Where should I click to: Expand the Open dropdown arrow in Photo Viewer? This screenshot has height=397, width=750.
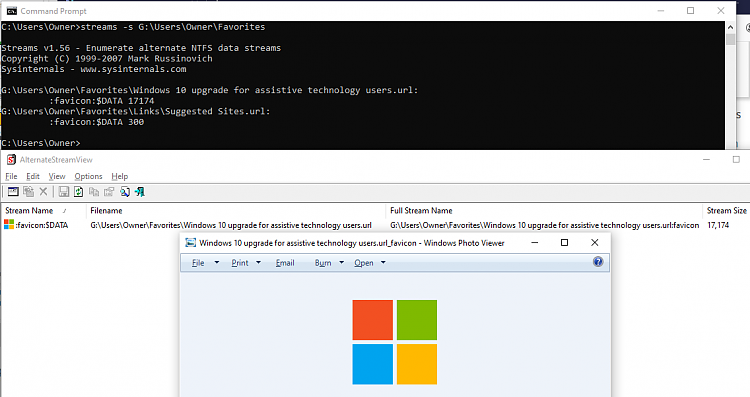383,263
